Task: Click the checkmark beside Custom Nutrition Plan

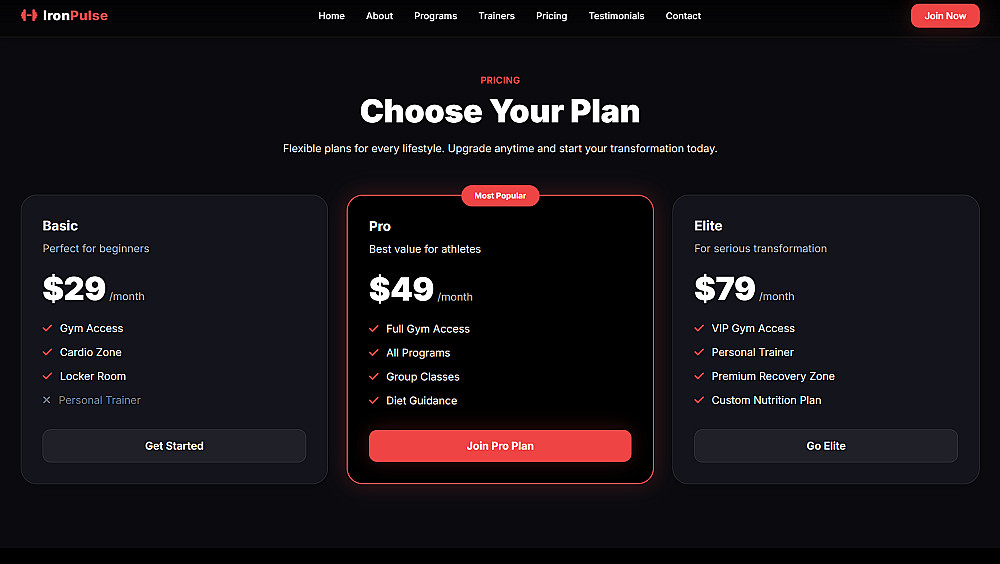Action: 699,400
